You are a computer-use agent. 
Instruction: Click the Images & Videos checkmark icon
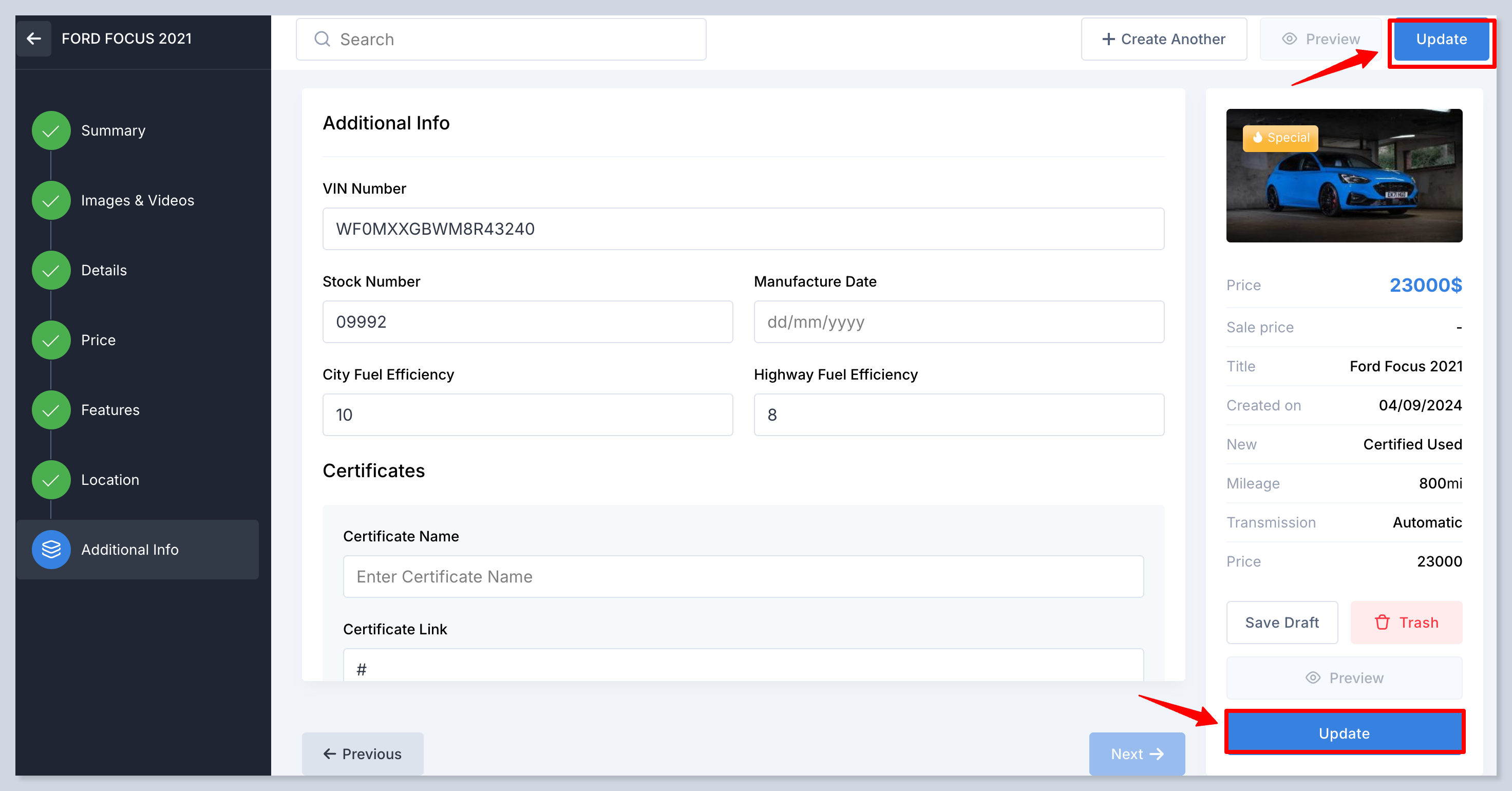(x=51, y=200)
